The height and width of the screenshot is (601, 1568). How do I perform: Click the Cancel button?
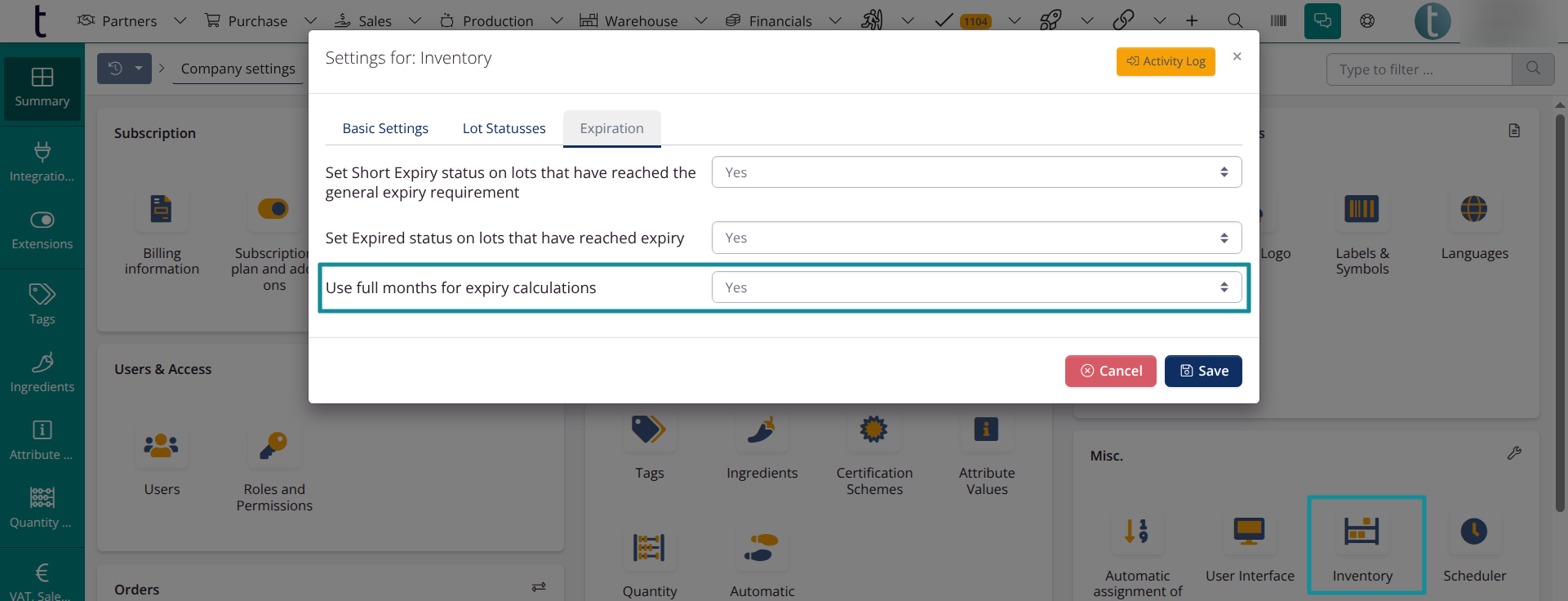point(1110,371)
